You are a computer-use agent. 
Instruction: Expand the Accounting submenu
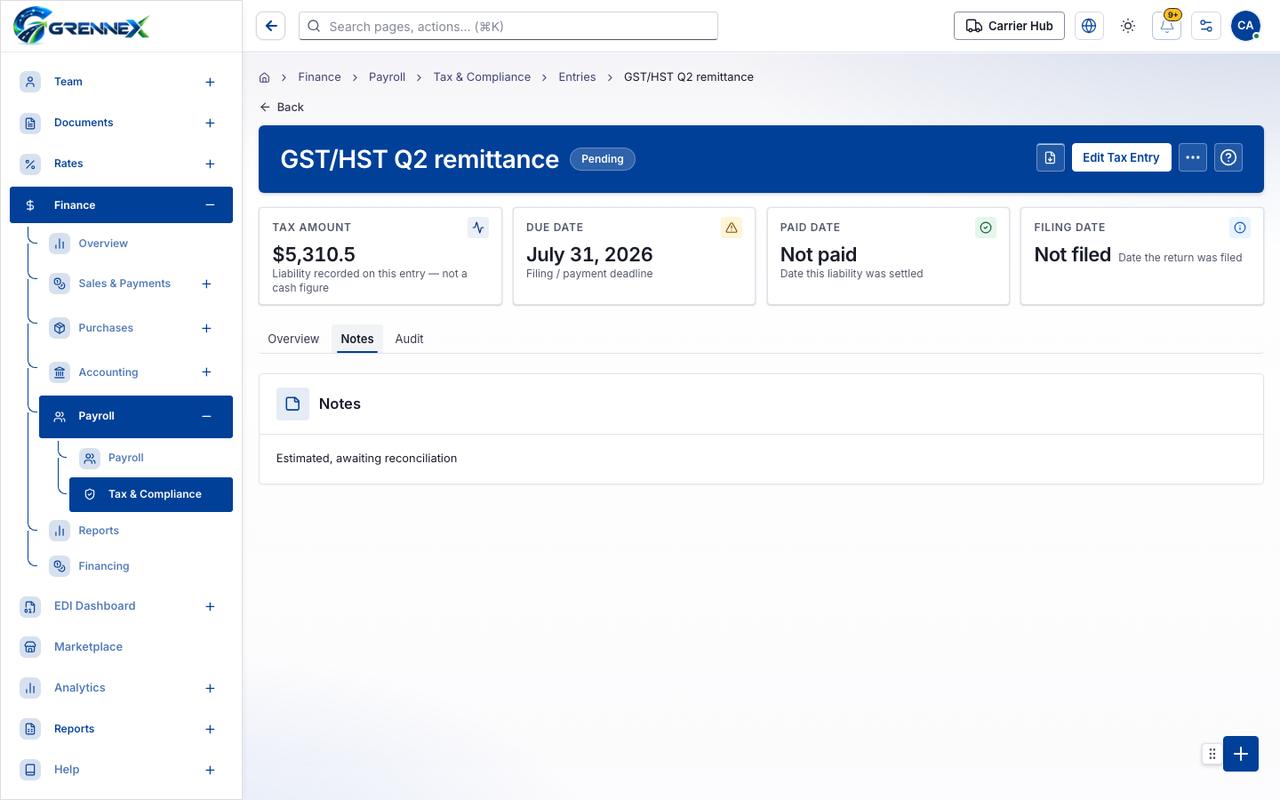pyautogui.click(x=207, y=372)
